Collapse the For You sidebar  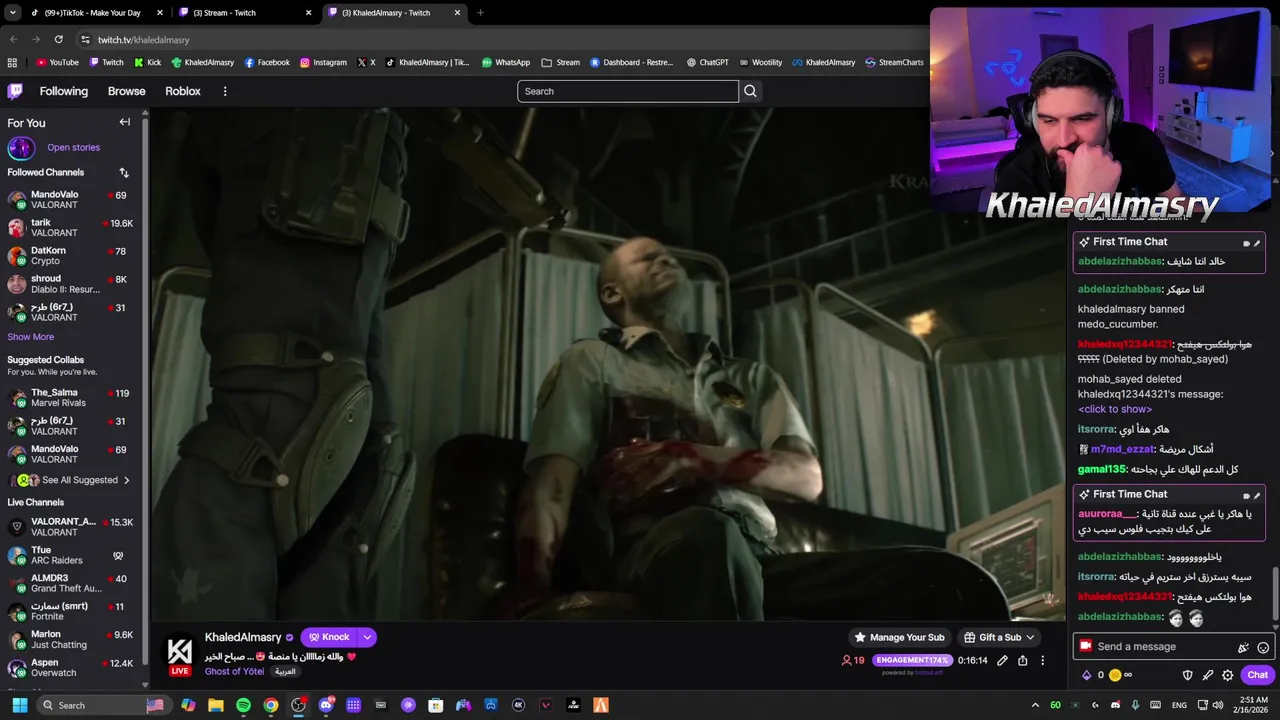click(x=125, y=122)
